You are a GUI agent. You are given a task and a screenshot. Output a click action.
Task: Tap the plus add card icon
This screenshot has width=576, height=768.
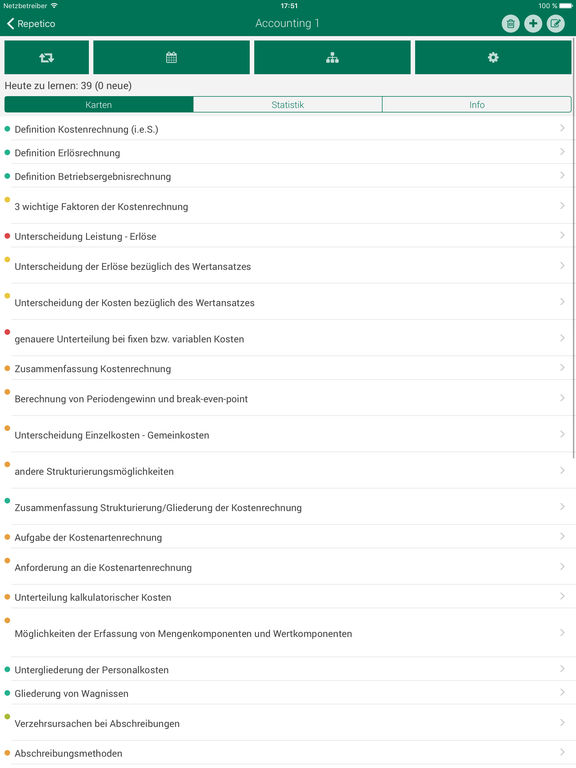[x=533, y=24]
